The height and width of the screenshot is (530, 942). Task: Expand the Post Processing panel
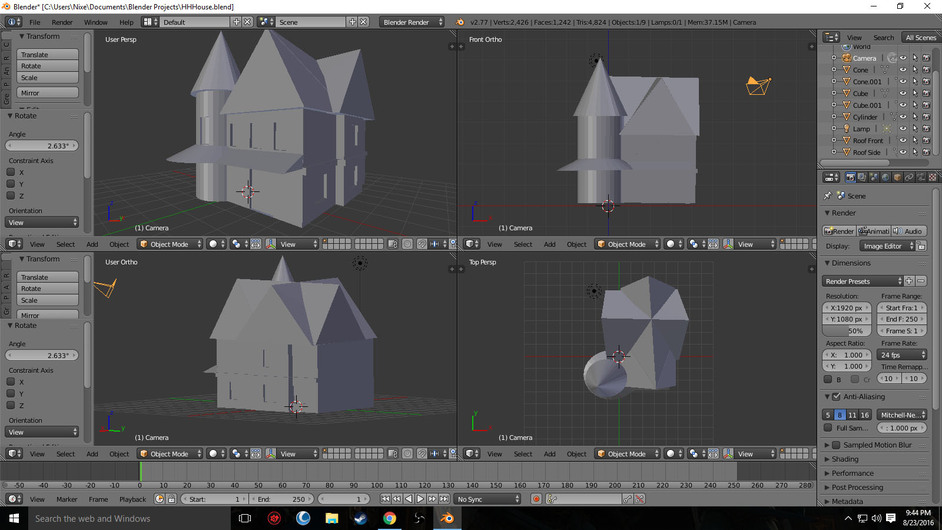(856, 487)
